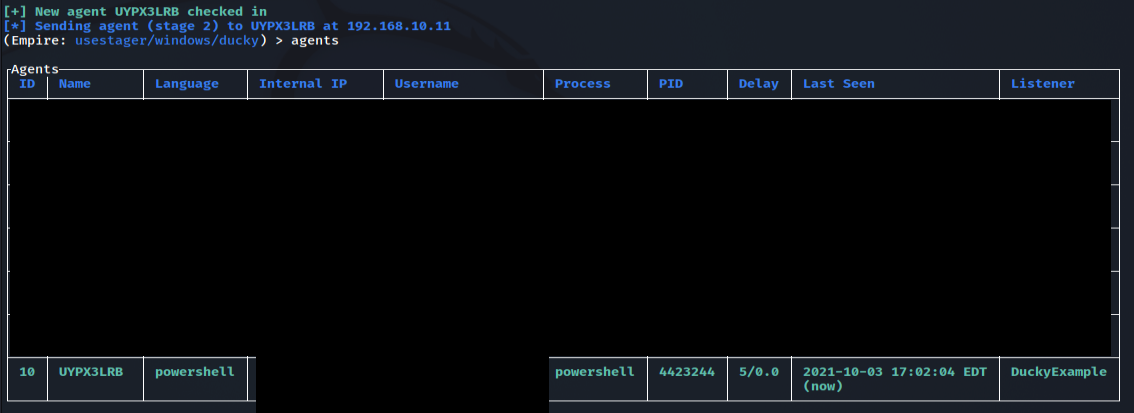Click agent ID 10 in the table row
Viewport: 1134px width, 413px height.
pyautogui.click(x=27, y=372)
